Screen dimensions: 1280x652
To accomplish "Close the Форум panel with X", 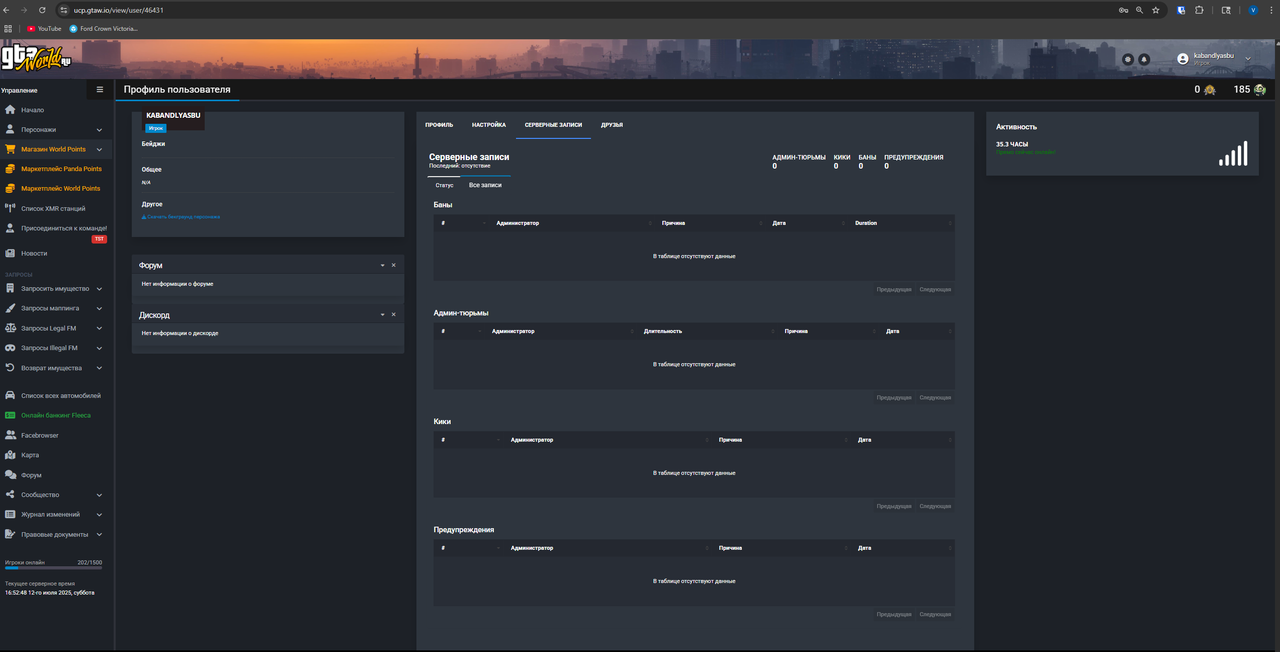I will pos(394,265).
